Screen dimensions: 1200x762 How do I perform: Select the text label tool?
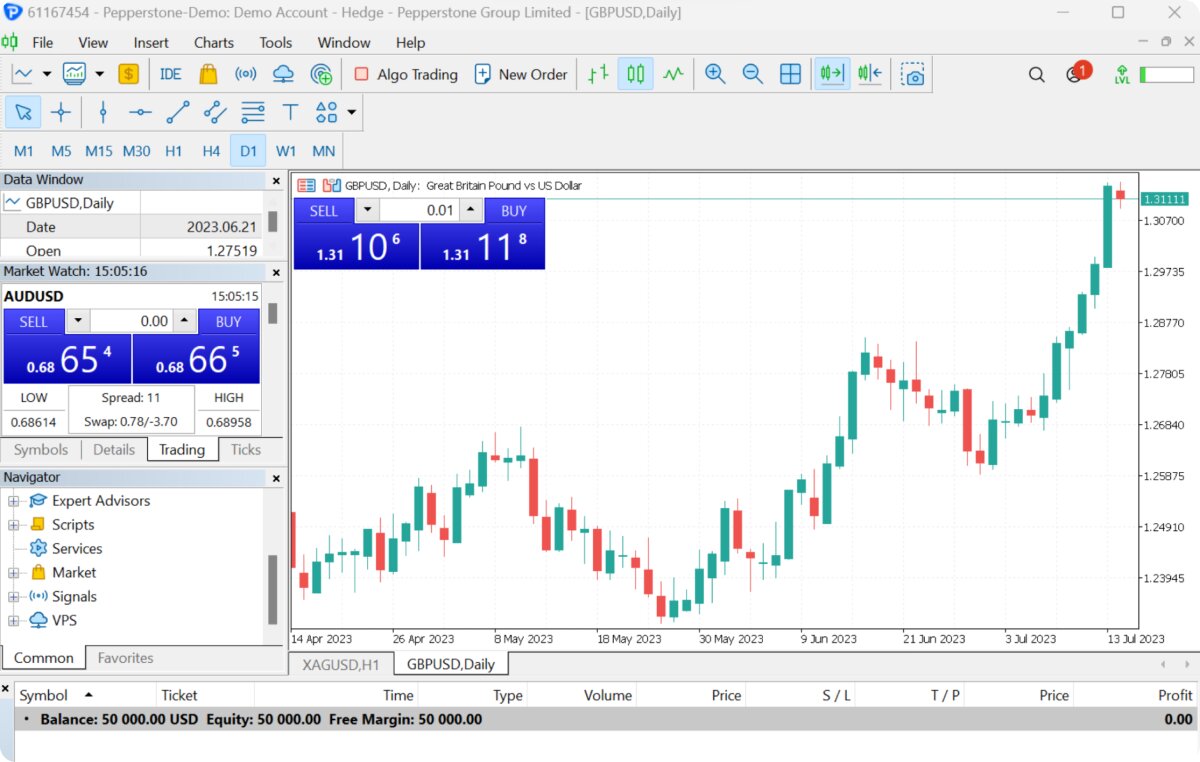[x=290, y=113]
